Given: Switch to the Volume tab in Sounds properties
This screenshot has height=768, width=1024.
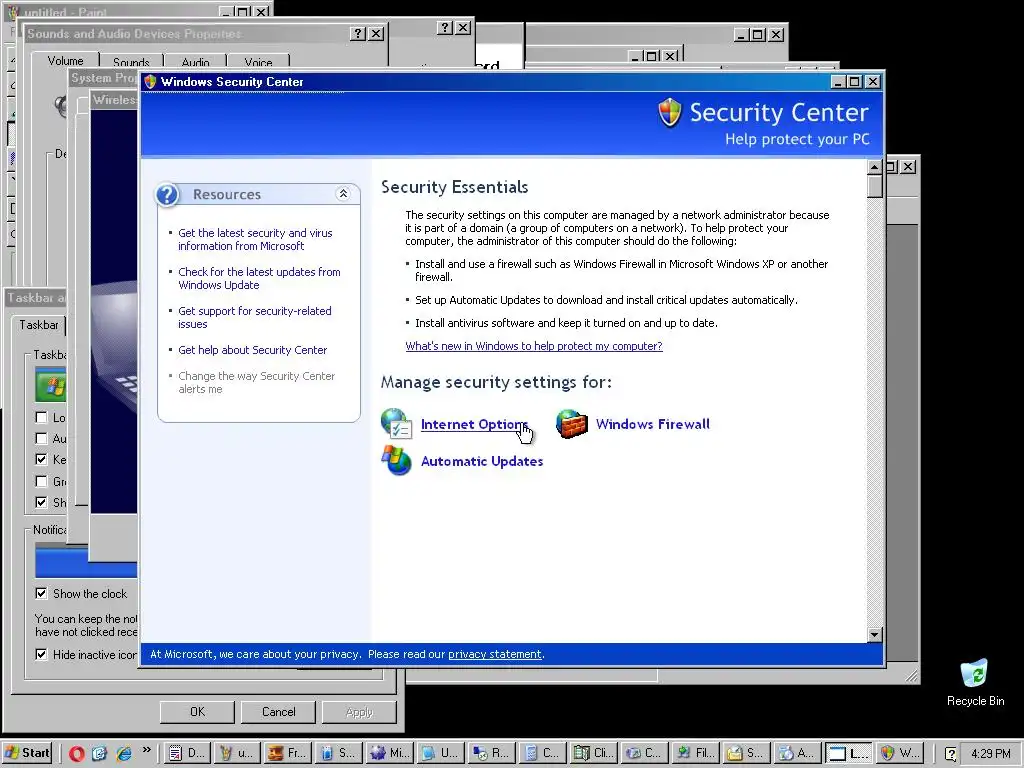Looking at the screenshot, I should (x=65, y=61).
